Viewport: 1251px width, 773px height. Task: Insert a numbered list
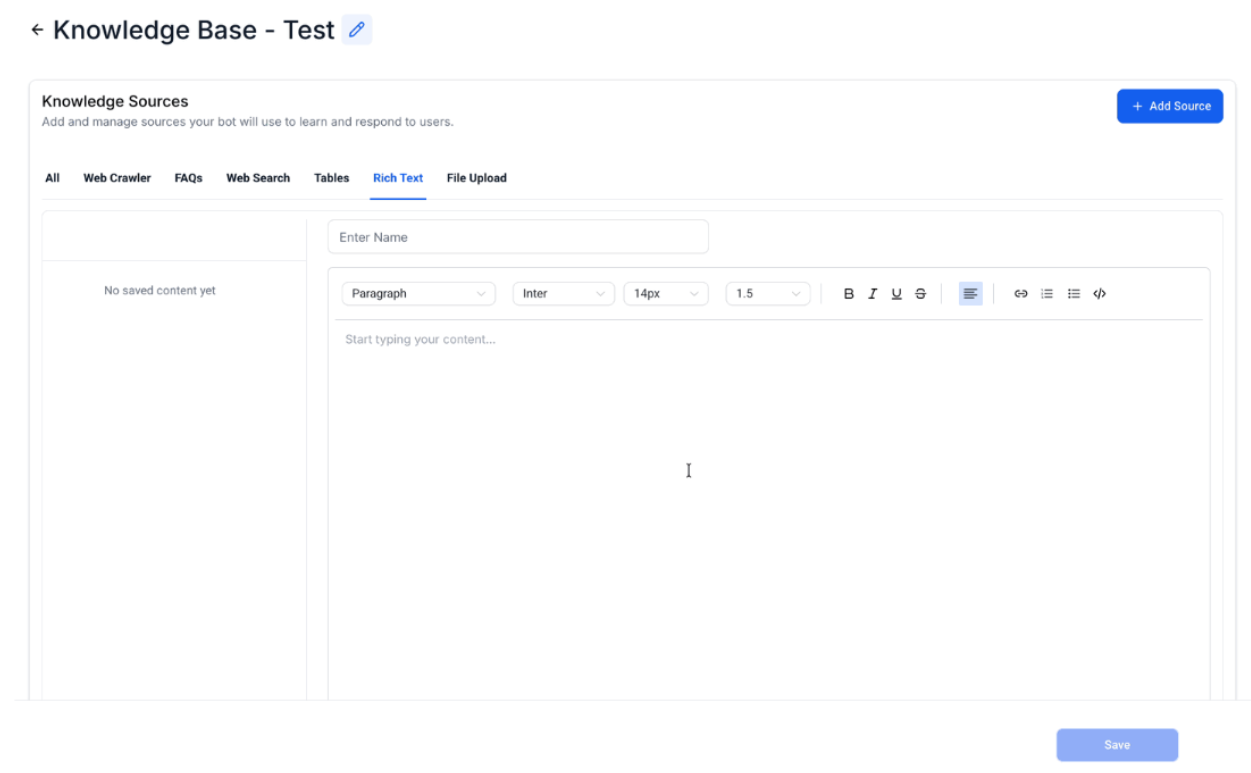1047,294
